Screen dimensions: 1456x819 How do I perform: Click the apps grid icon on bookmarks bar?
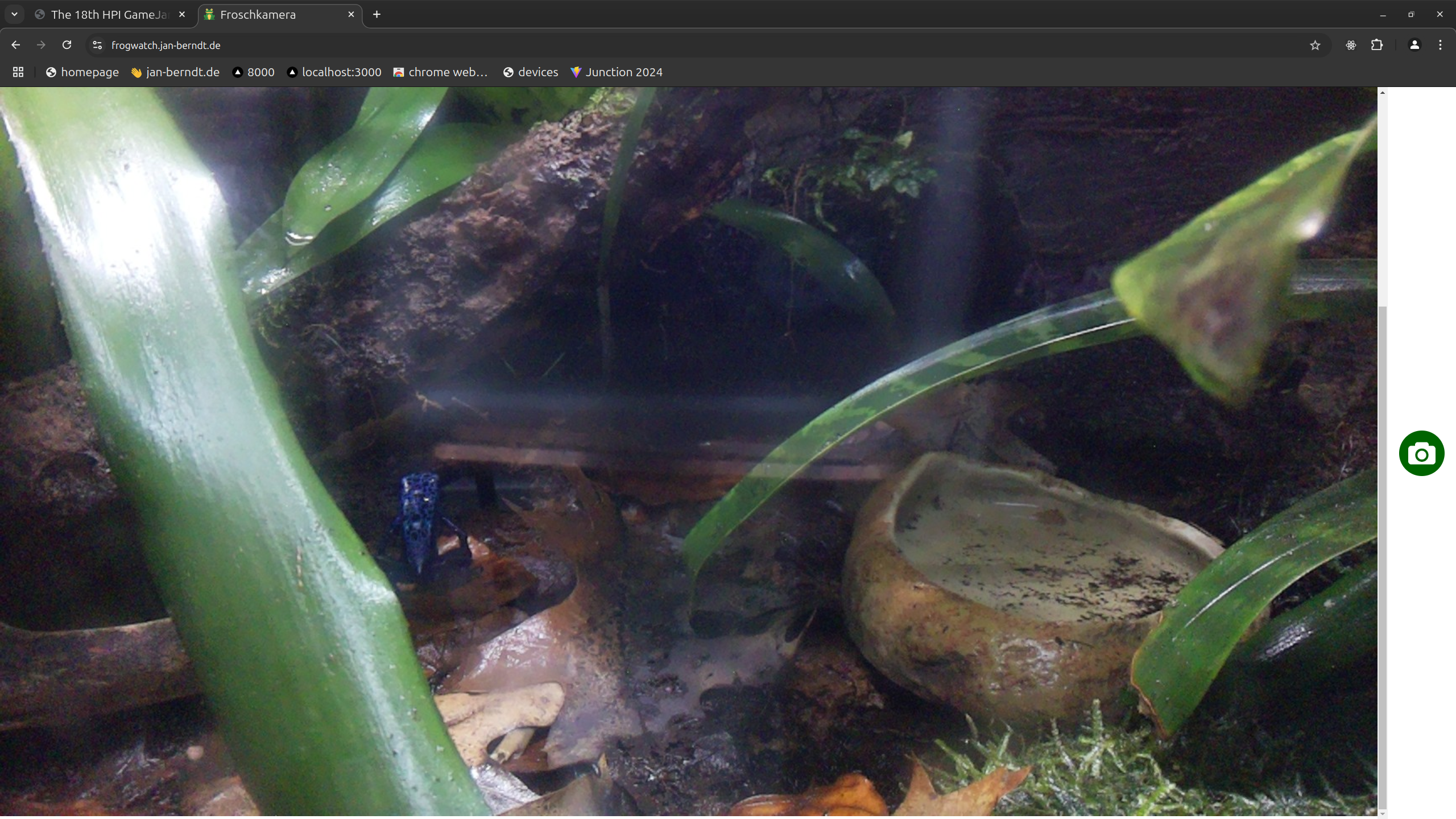(17, 72)
